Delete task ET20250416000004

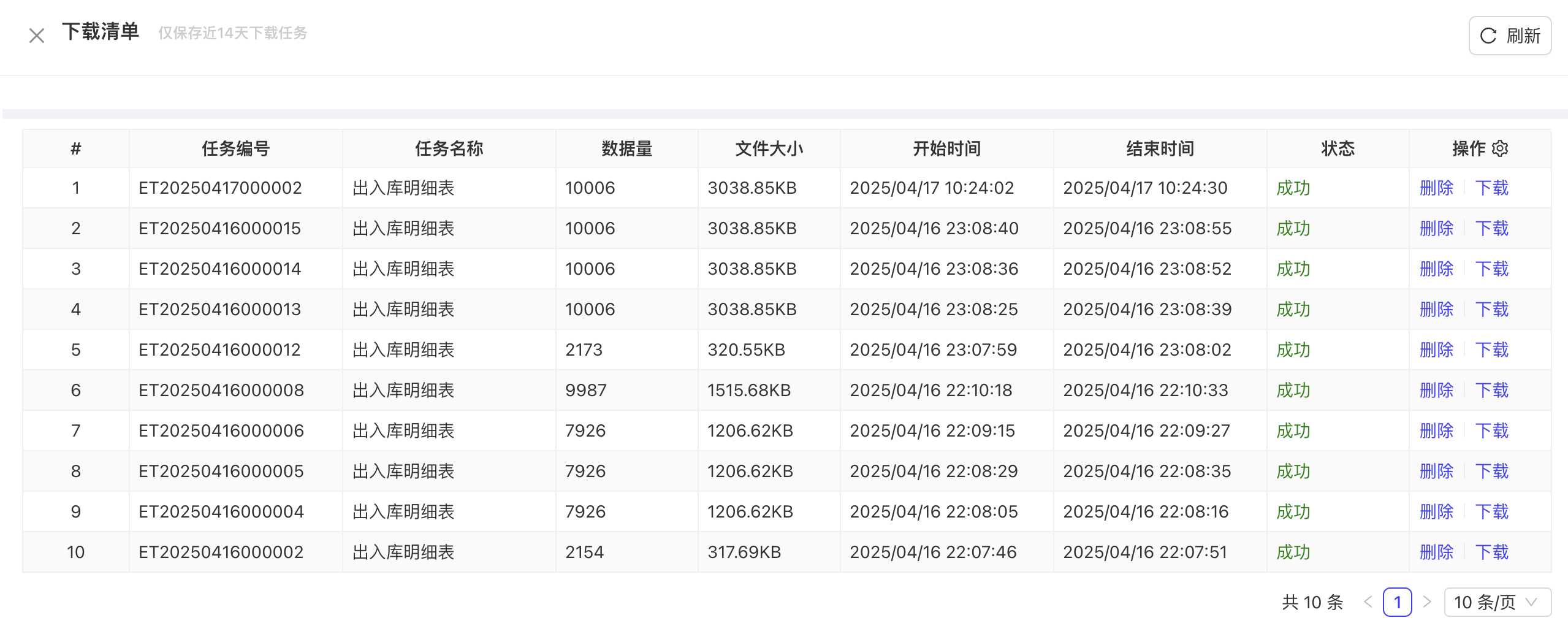click(1436, 511)
